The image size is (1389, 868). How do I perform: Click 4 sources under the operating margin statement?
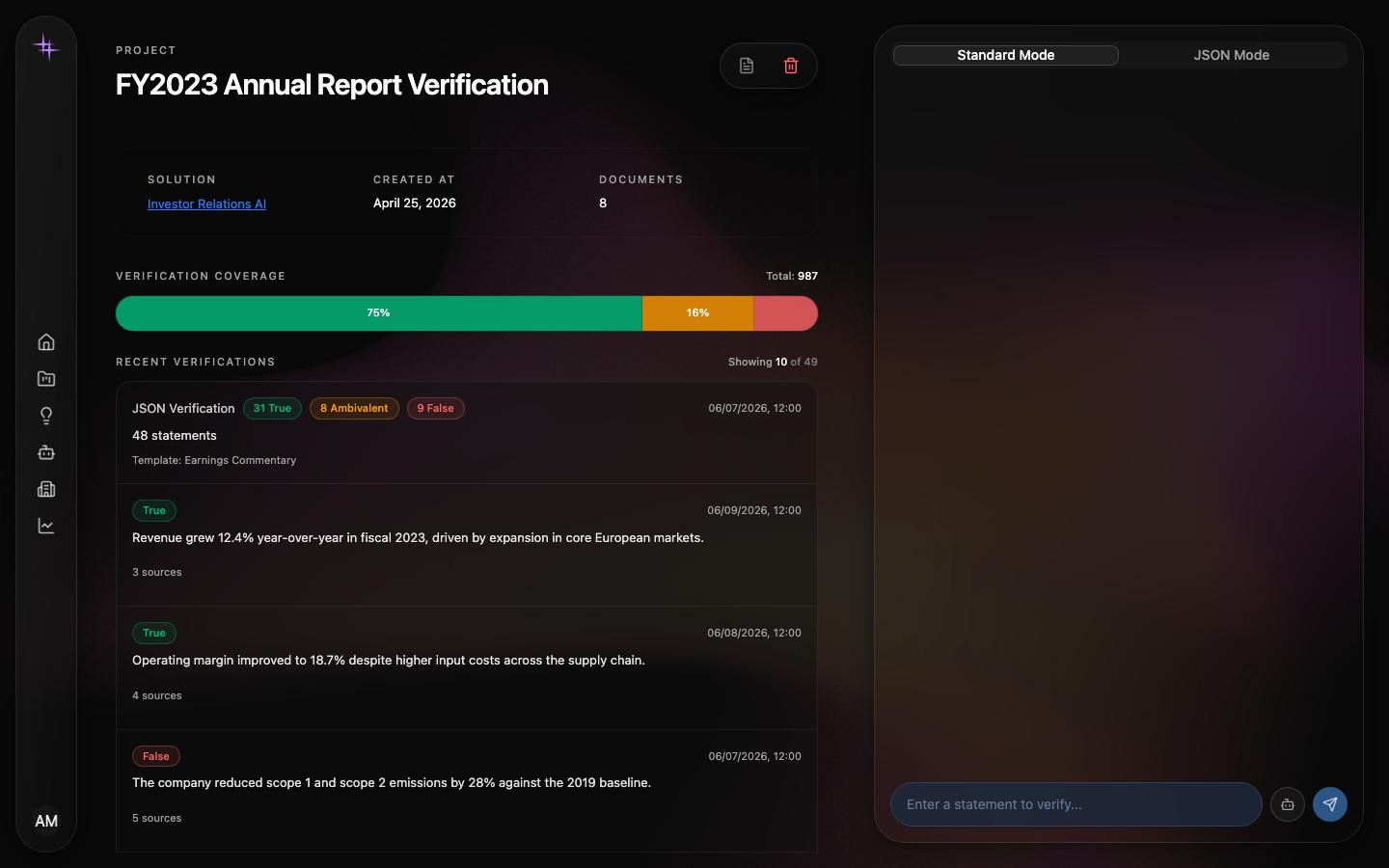tap(157, 695)
